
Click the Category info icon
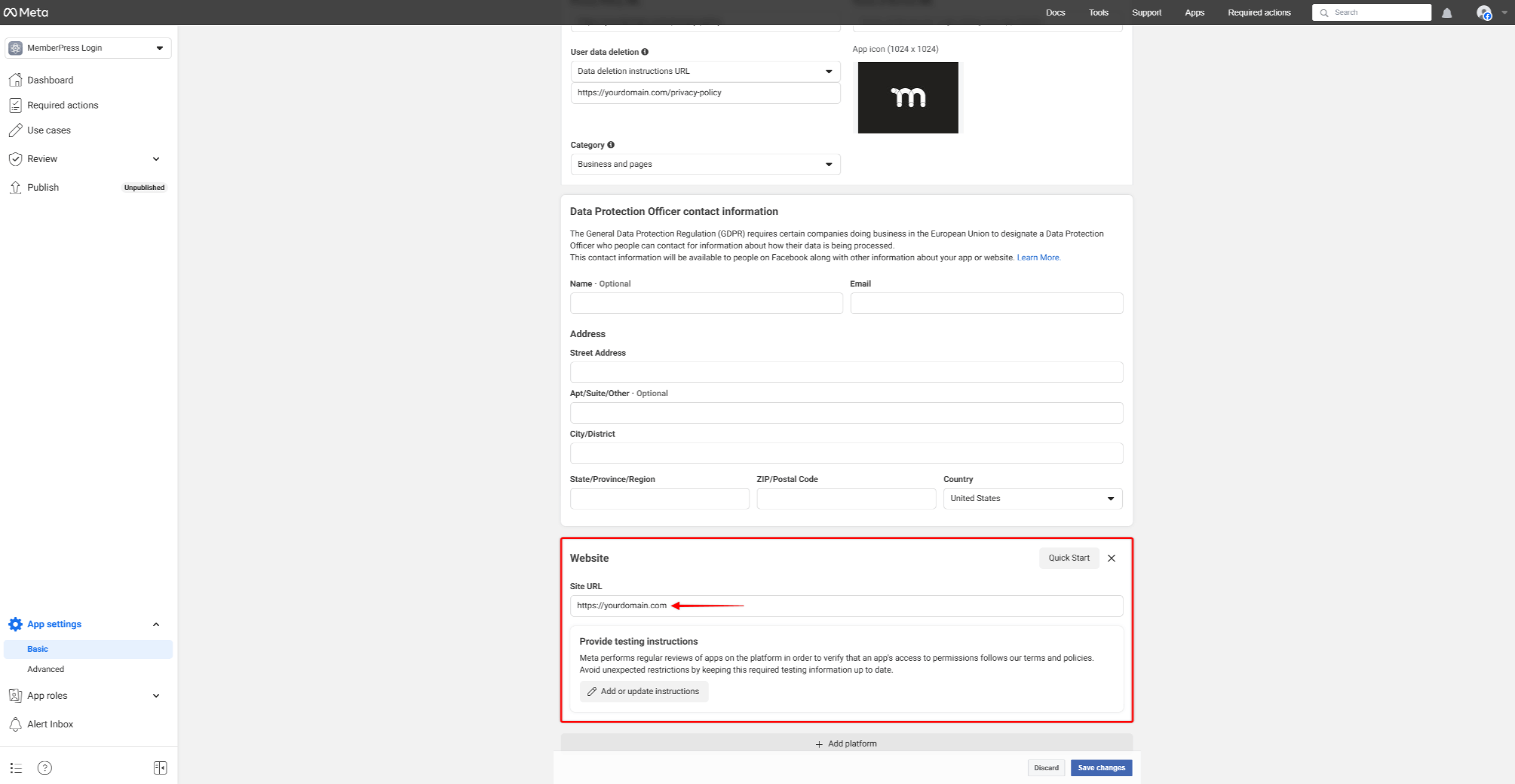610,145
